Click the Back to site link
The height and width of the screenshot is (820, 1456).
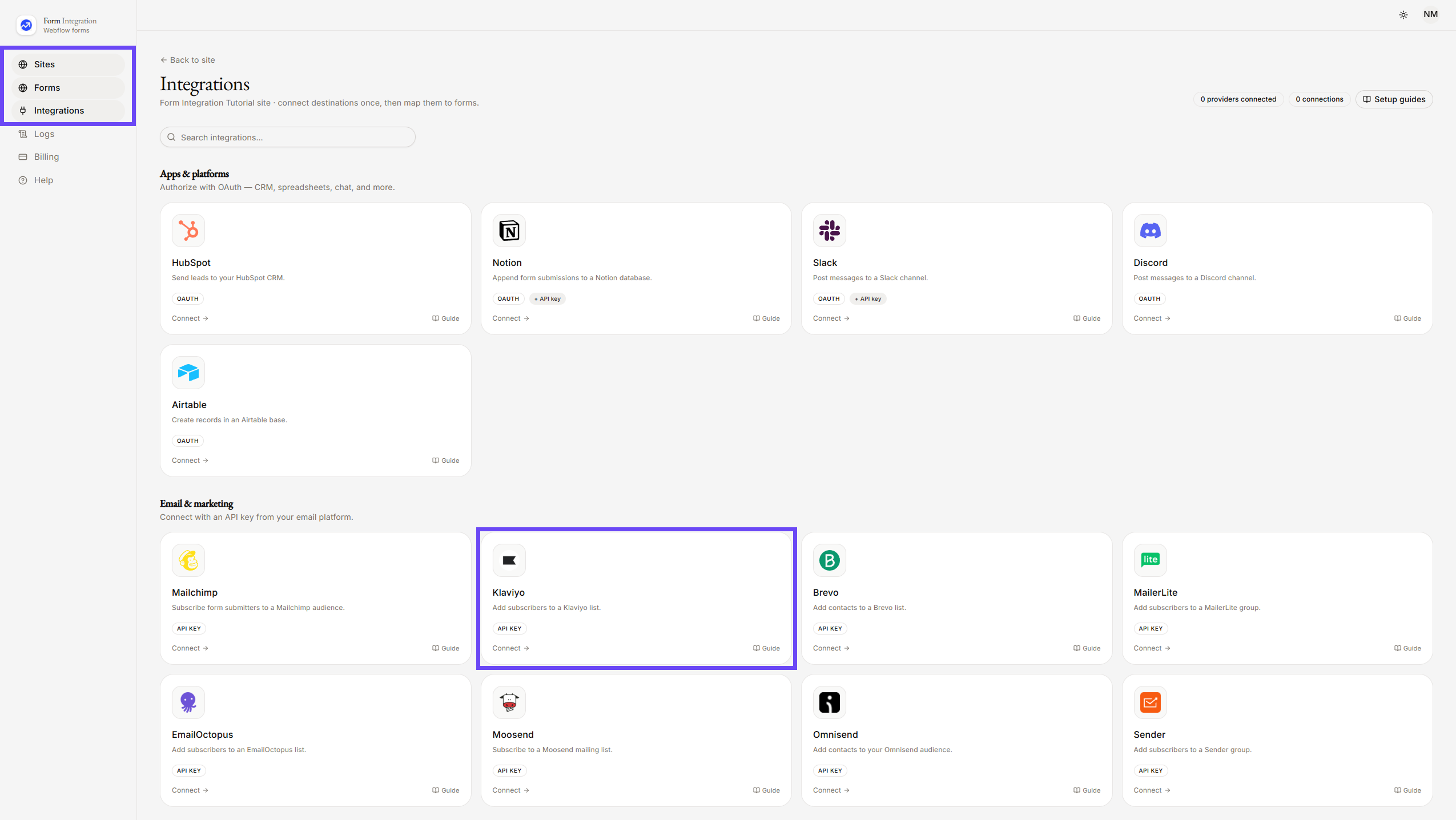pos(187,60)
